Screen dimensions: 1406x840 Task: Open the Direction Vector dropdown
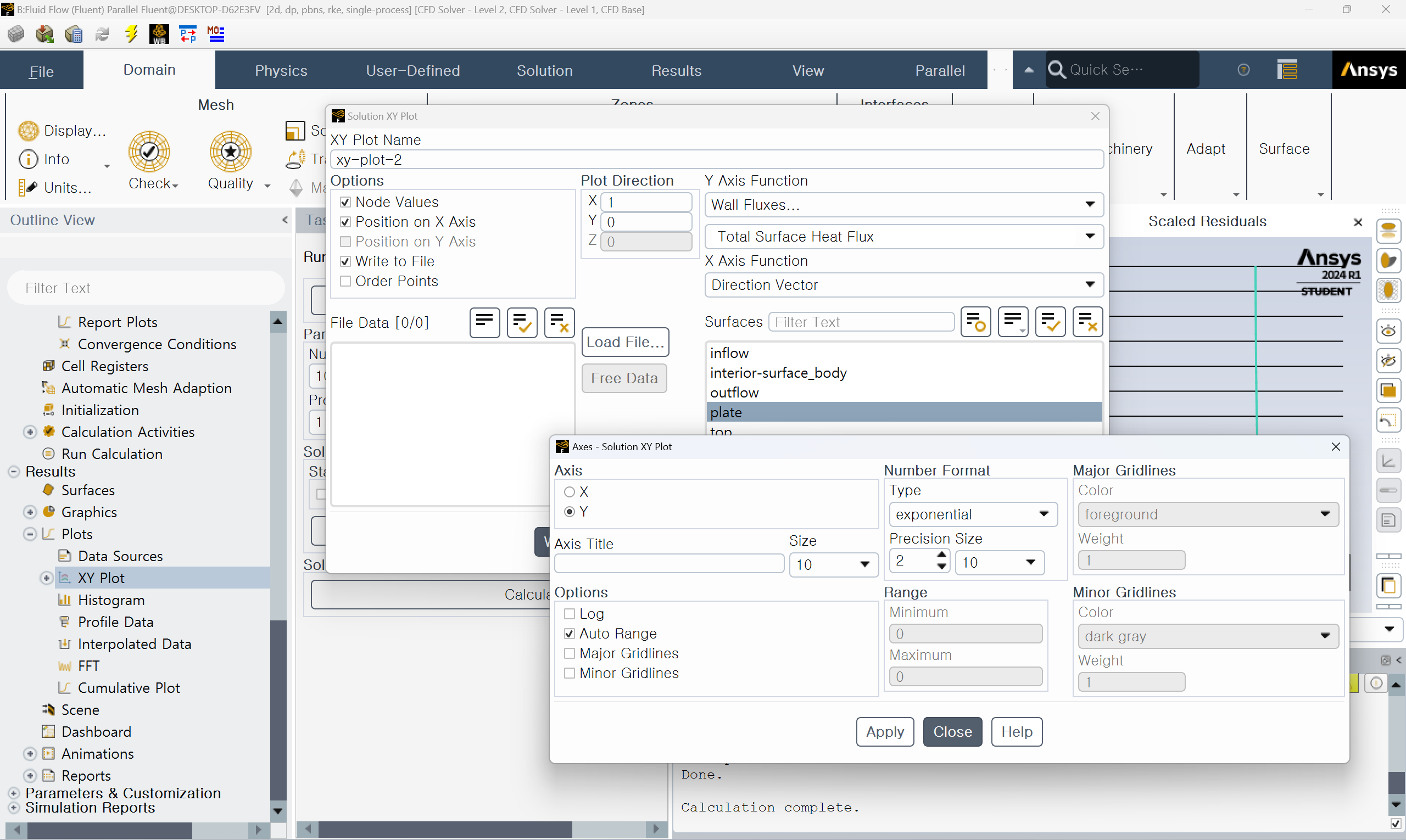pos(903,285)
